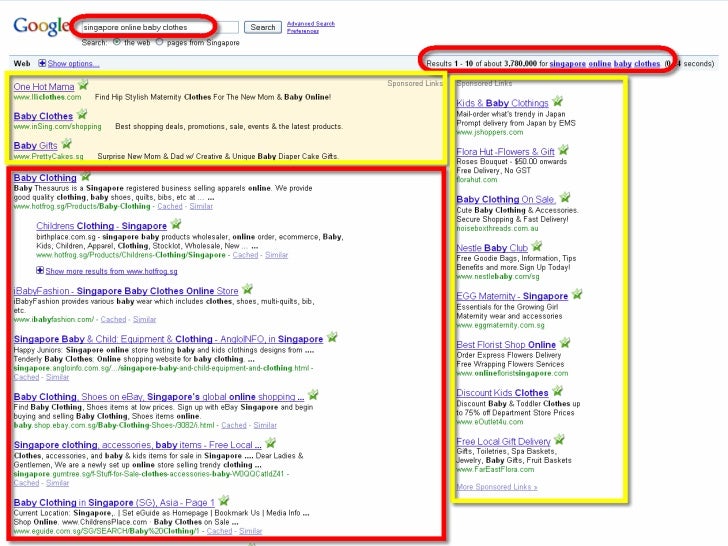Star the AngloINFO Singapore Baby result

point(332,337)
